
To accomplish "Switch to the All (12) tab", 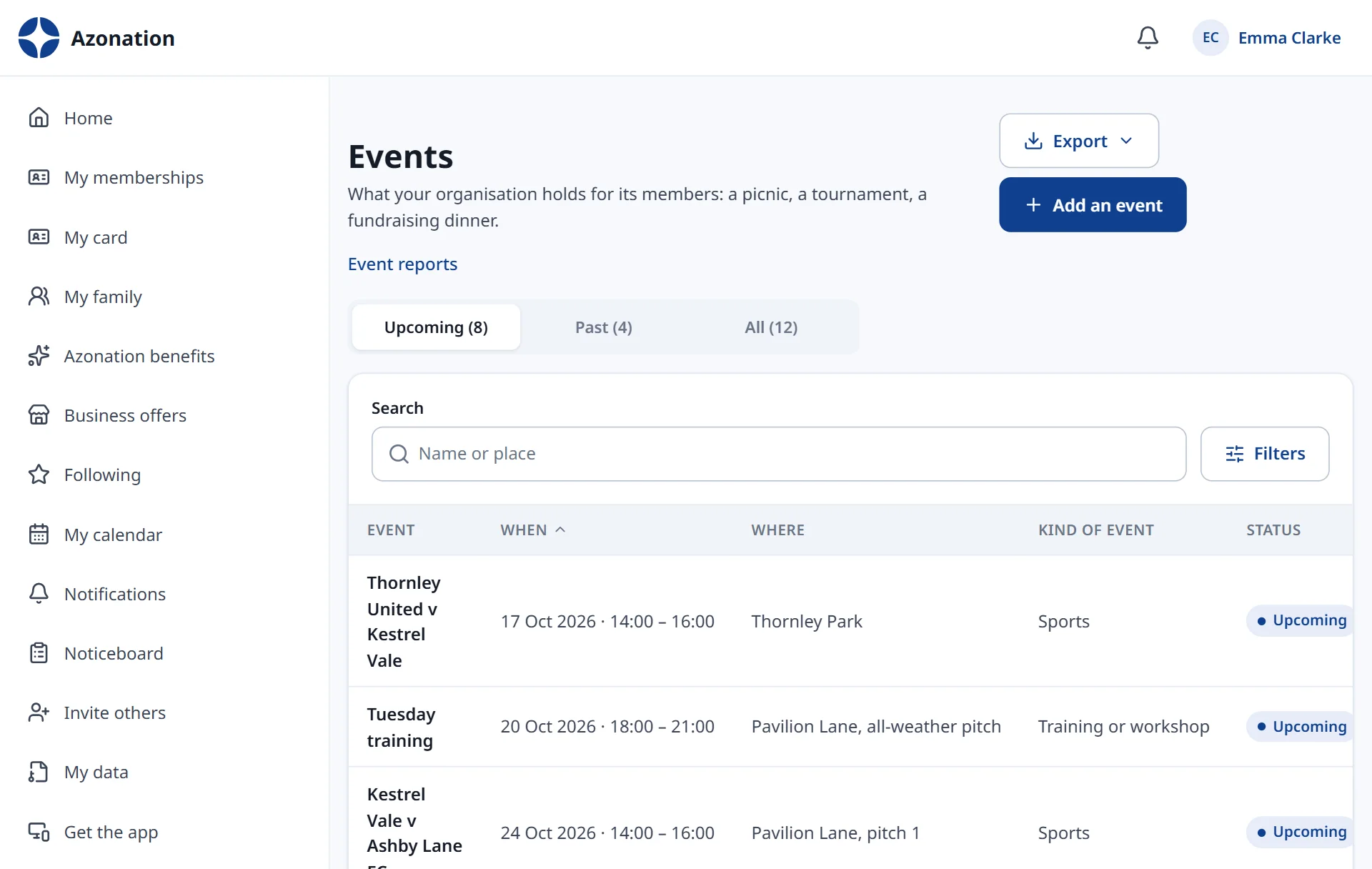I will [771, 327].
